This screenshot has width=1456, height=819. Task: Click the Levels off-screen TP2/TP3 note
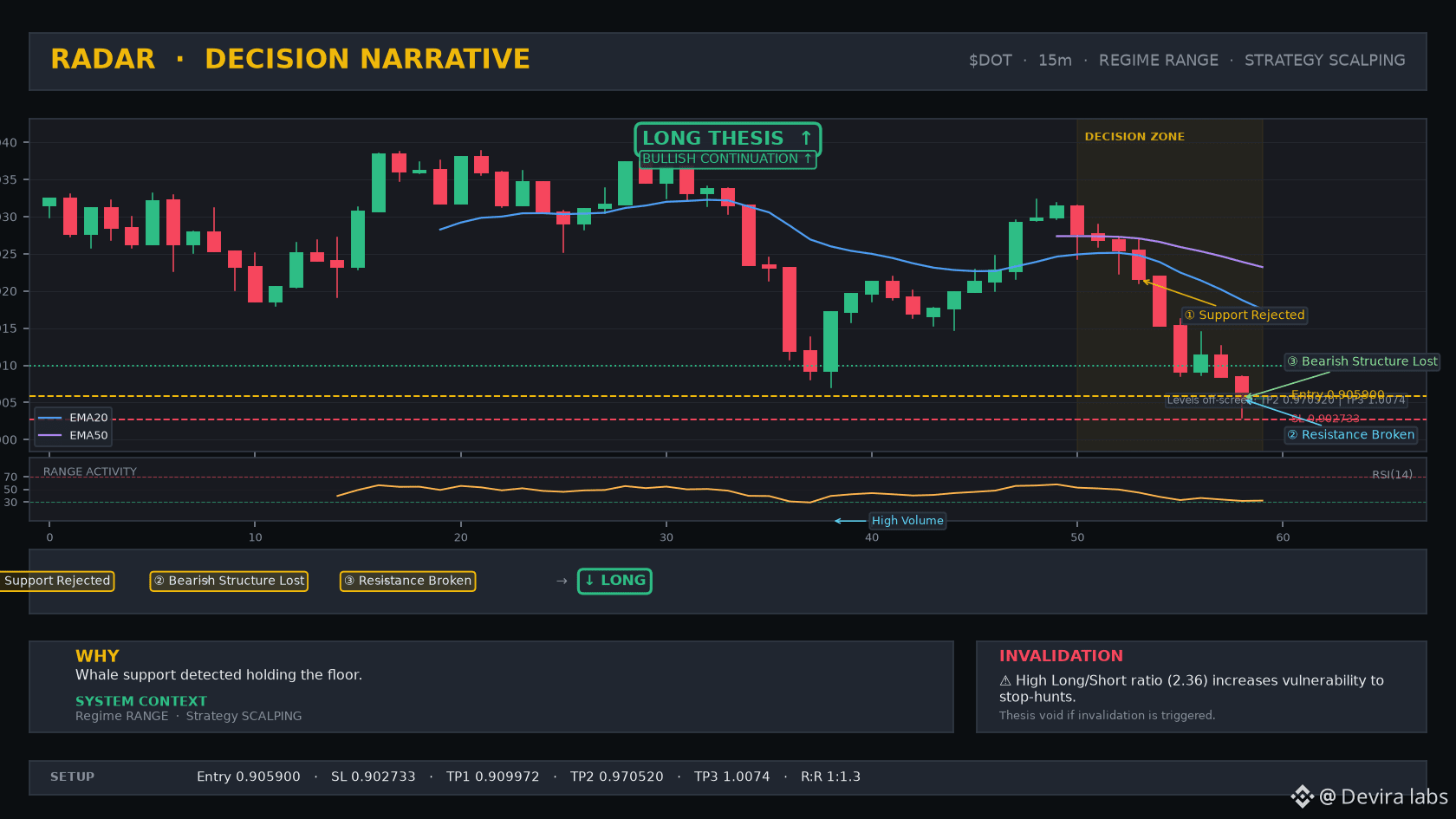pos(1286,400)
